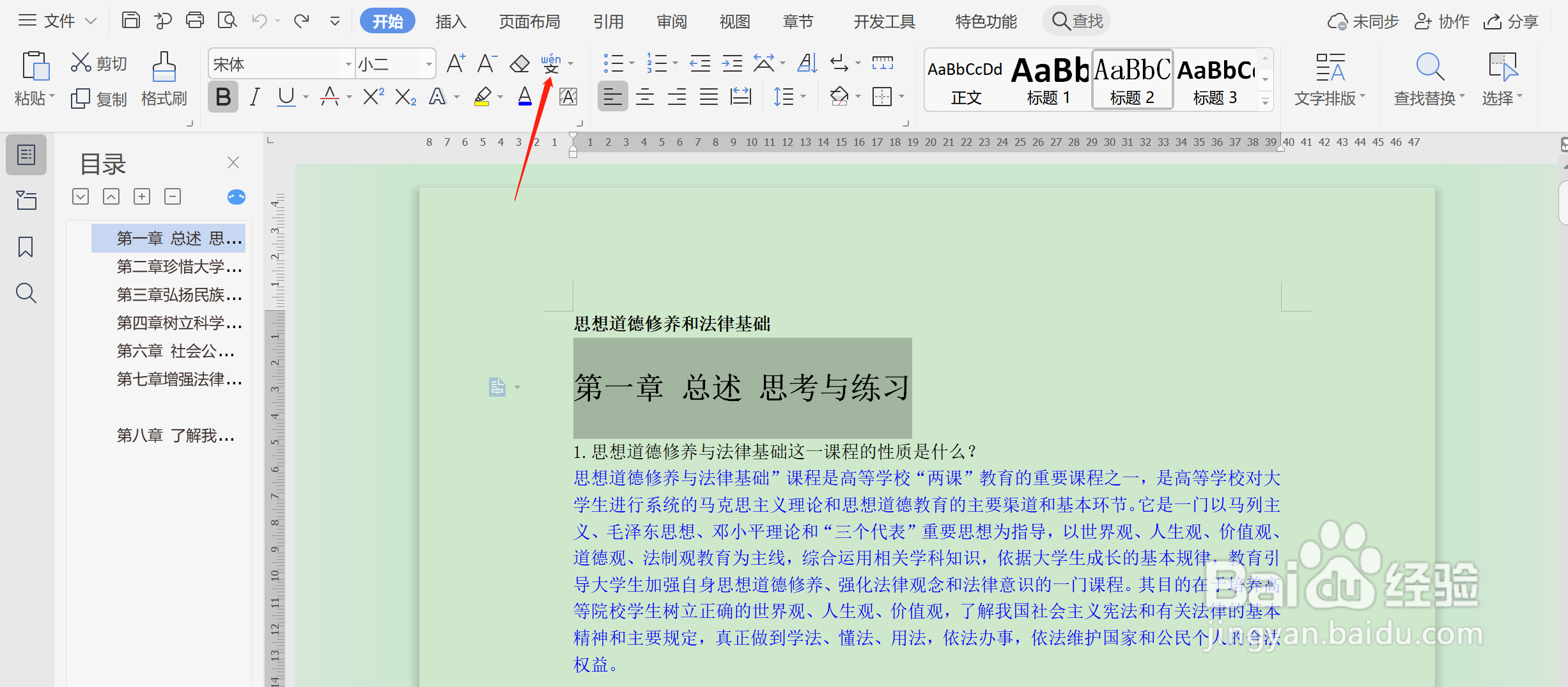The image size is (1568, 687).
Task: Click the Paste clipboard icon
Action: point(35,67)
